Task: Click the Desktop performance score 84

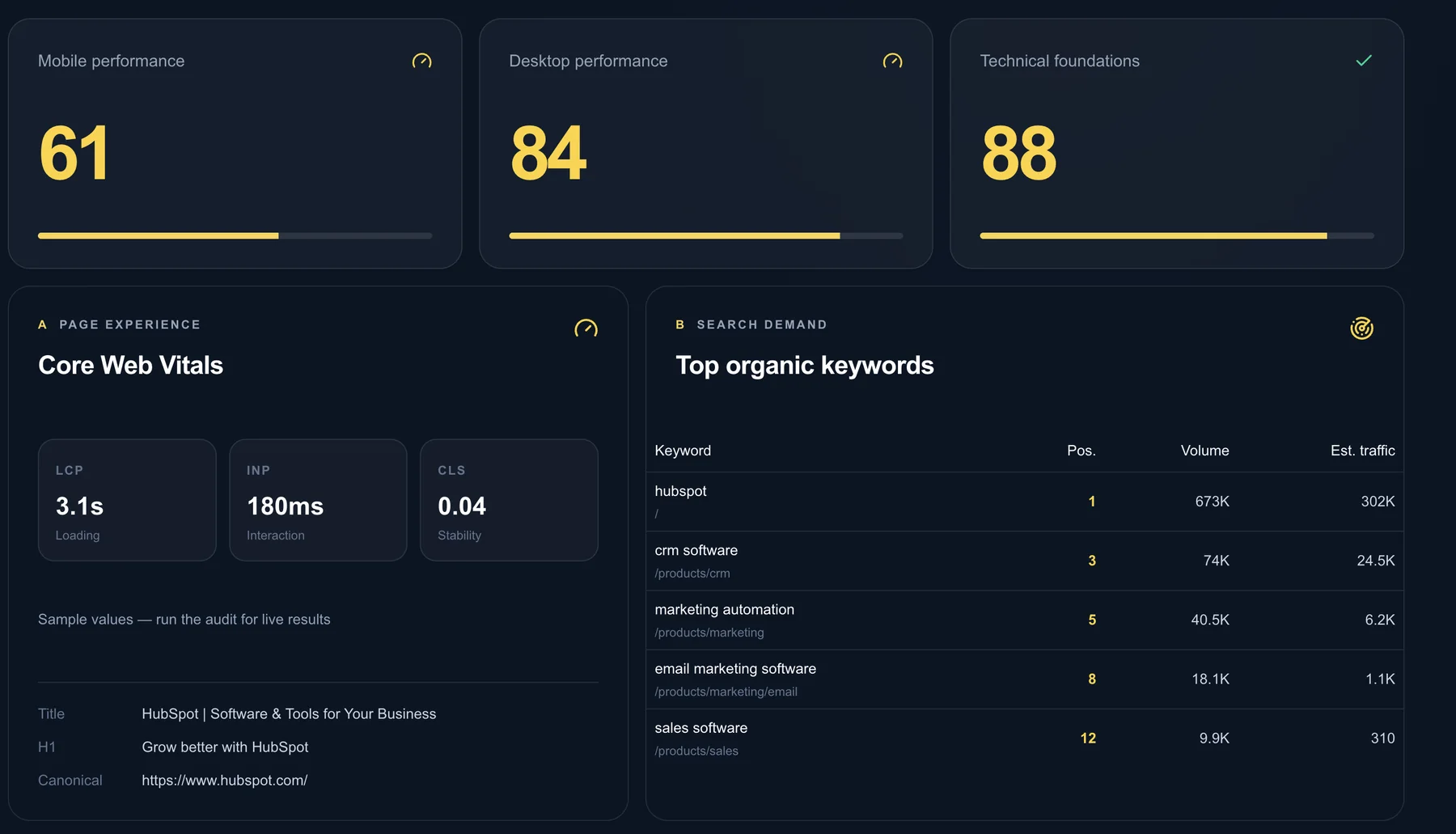Action: point(548,153)
